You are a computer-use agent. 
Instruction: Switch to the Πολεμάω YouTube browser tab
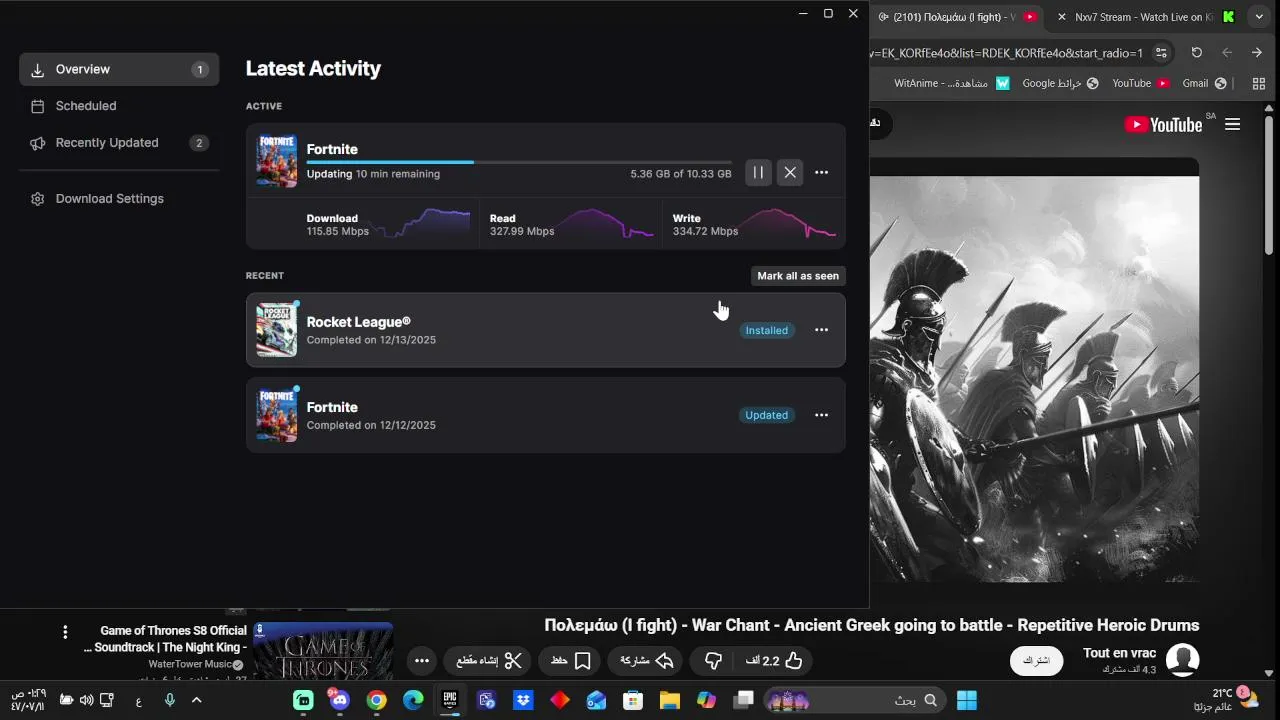[x=955, y=17]
